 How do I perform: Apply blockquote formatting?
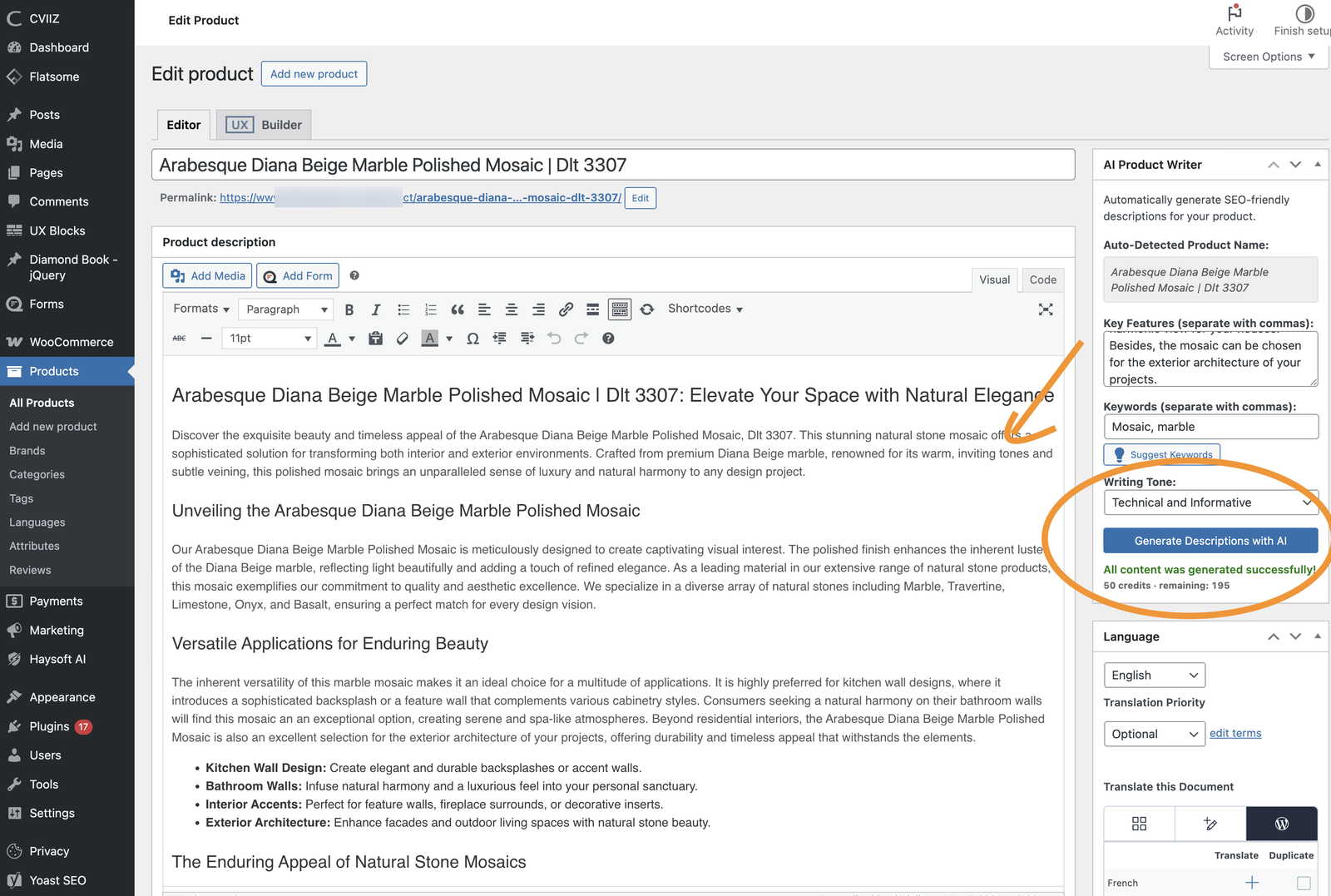point(458,309)
